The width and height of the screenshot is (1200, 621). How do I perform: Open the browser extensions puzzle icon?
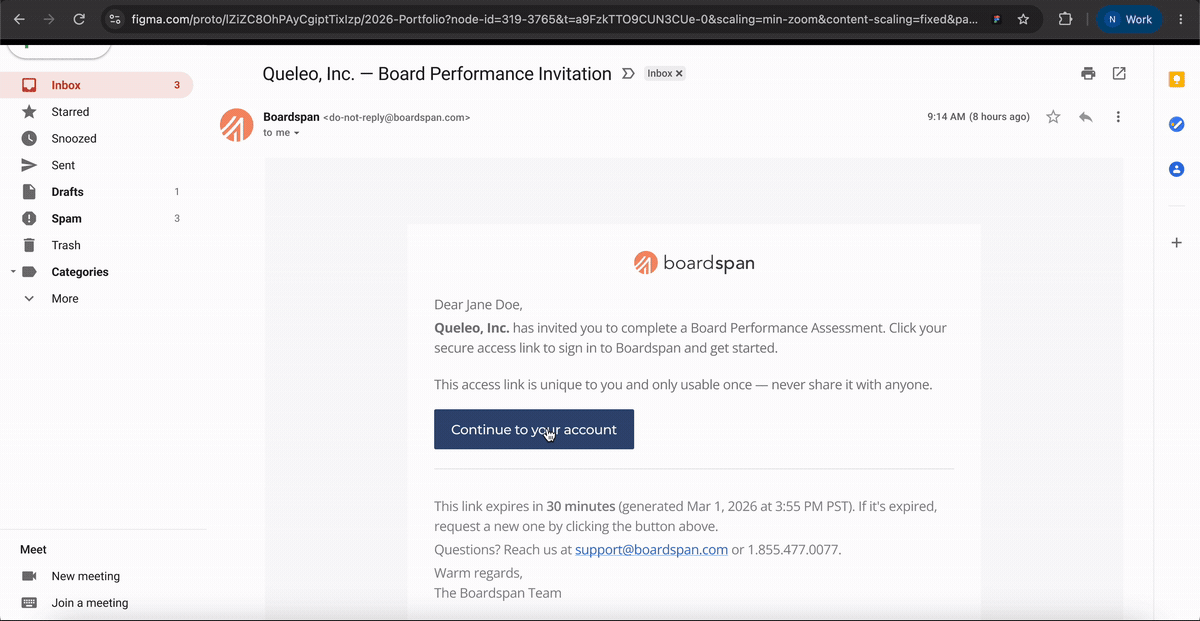(x=1065, y=19)
